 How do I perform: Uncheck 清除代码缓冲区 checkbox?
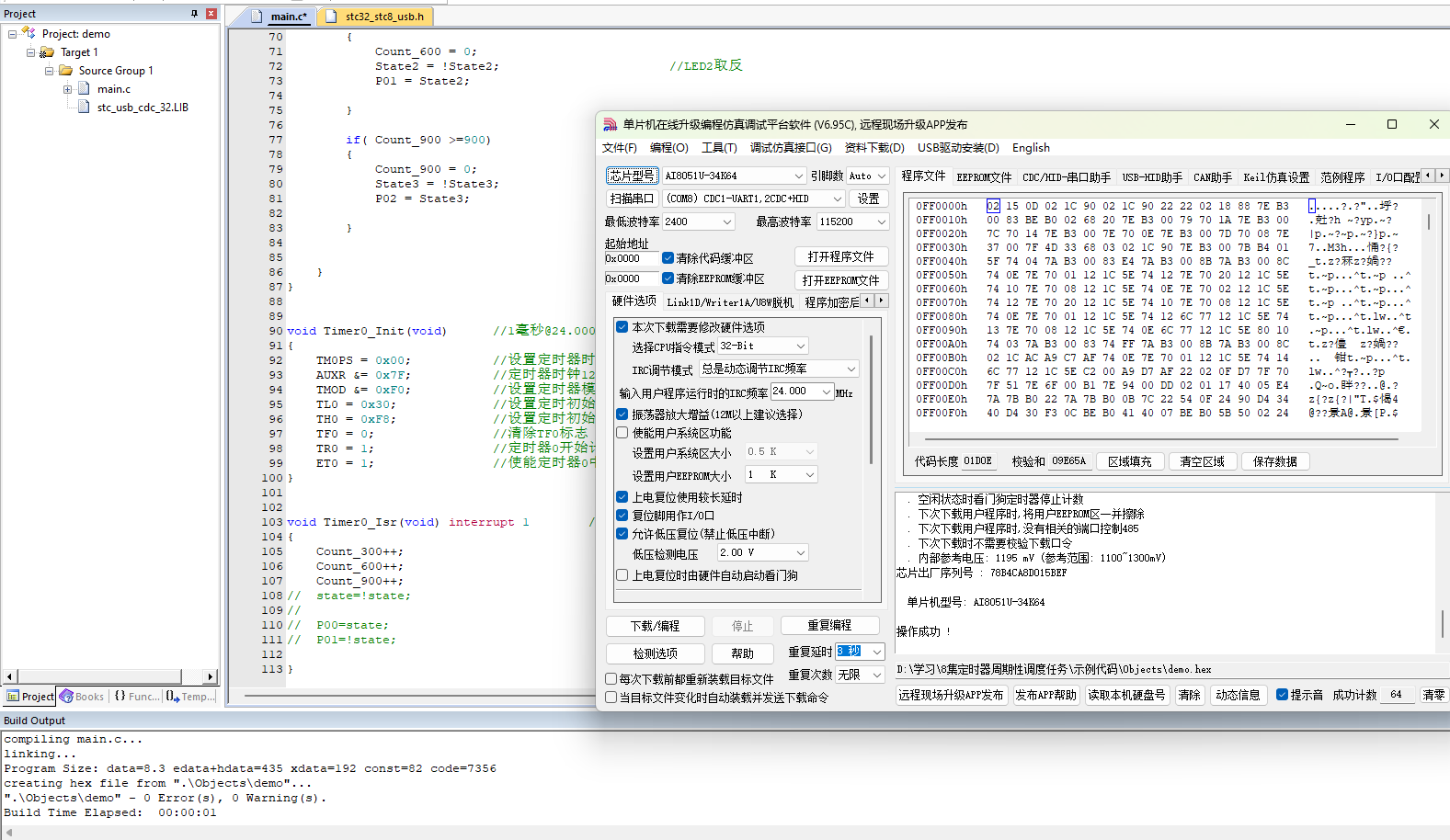pyautogui.click(x=668, y=258)
